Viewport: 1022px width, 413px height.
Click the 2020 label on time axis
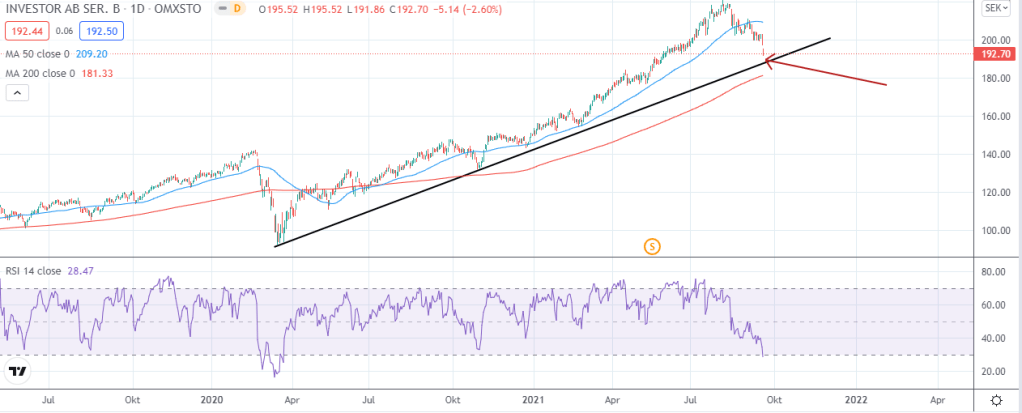[213, 398]
